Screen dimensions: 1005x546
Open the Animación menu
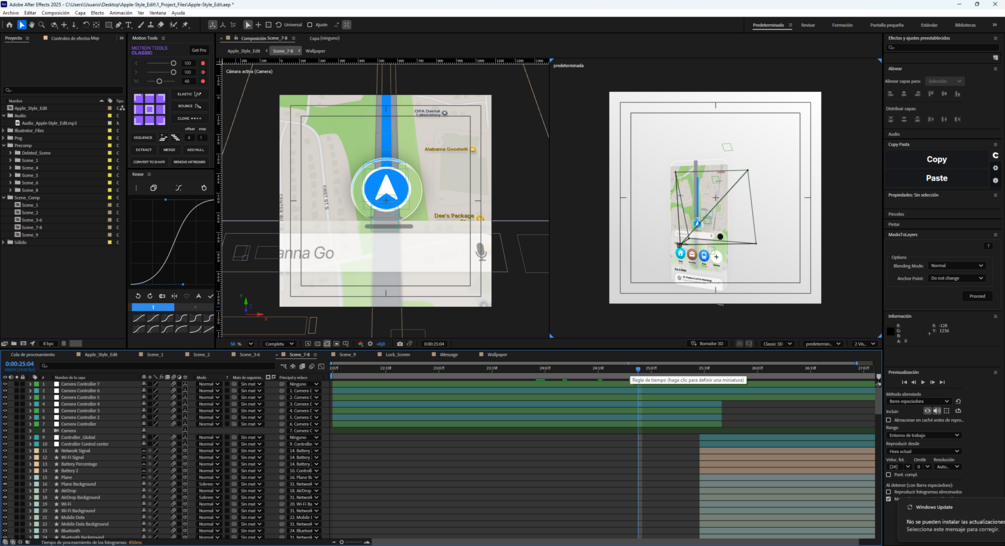pos(120,13)
